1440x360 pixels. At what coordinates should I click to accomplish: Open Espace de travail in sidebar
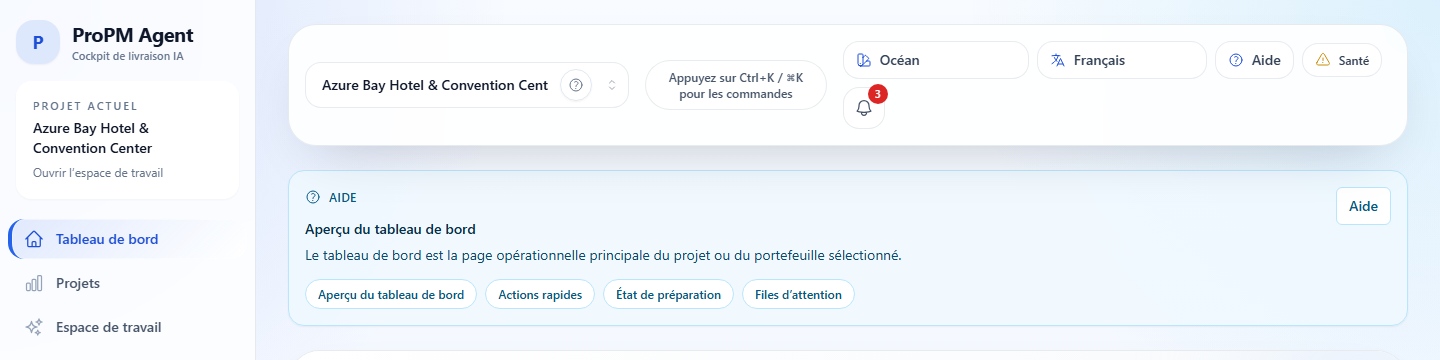coord(124,327)
